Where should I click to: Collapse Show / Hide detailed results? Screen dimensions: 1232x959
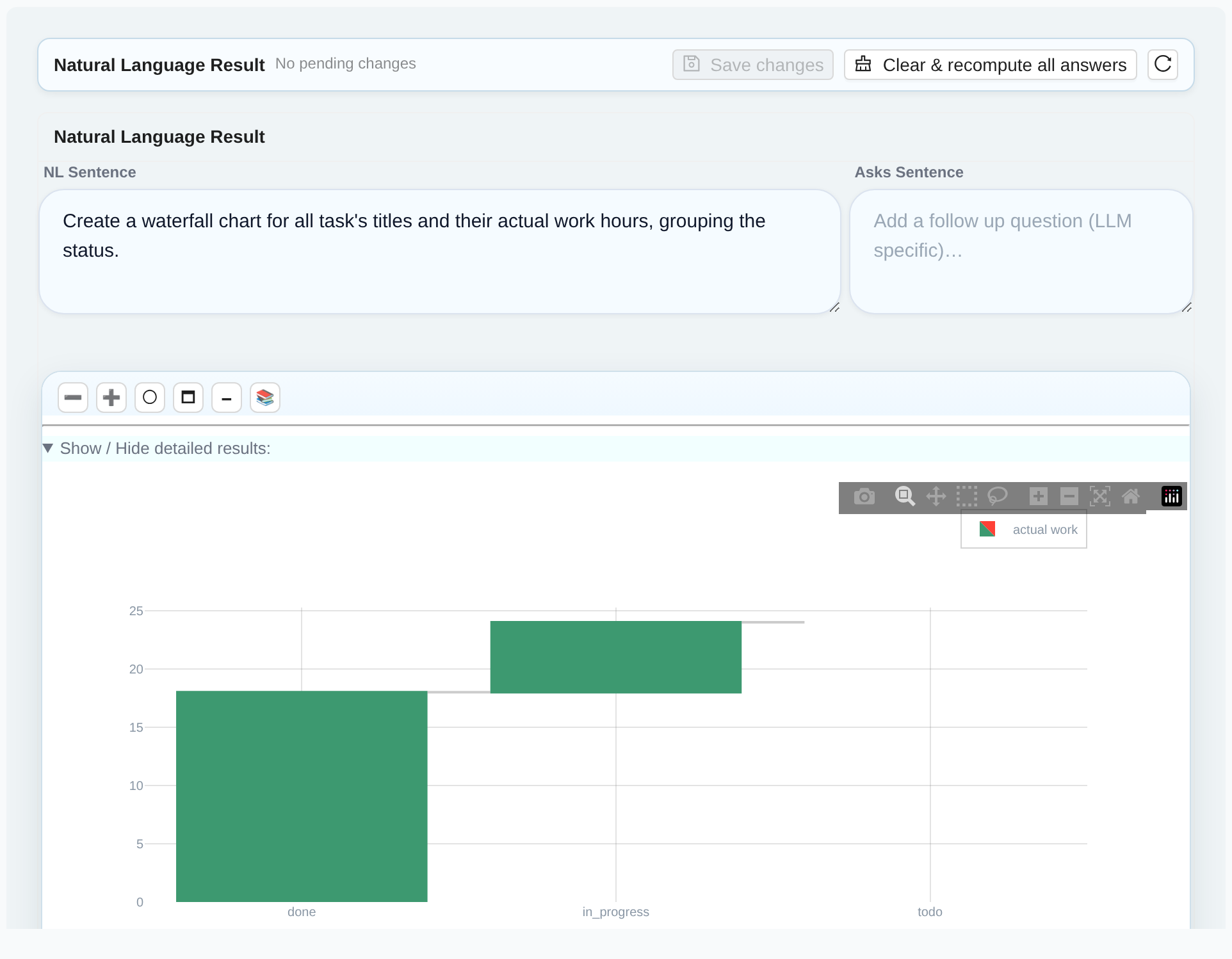(157, 449)
